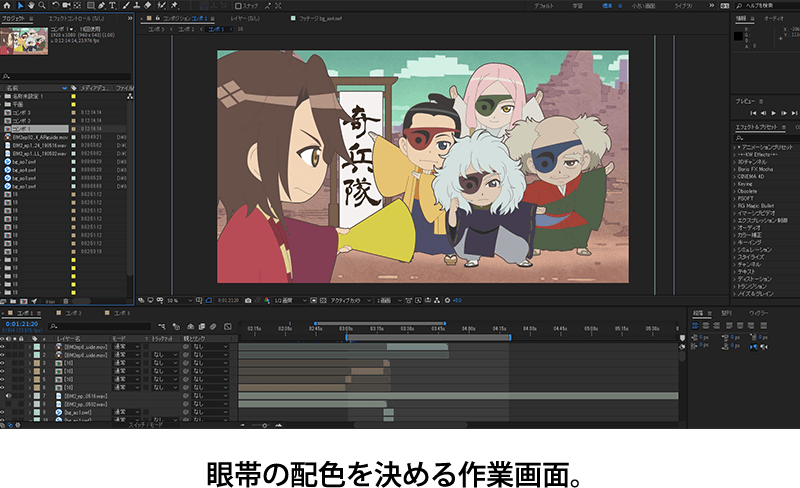Switch to the エフェクトコントロール tab
Viewport: 800px width, 488px height.
click(x=76, y=18)
